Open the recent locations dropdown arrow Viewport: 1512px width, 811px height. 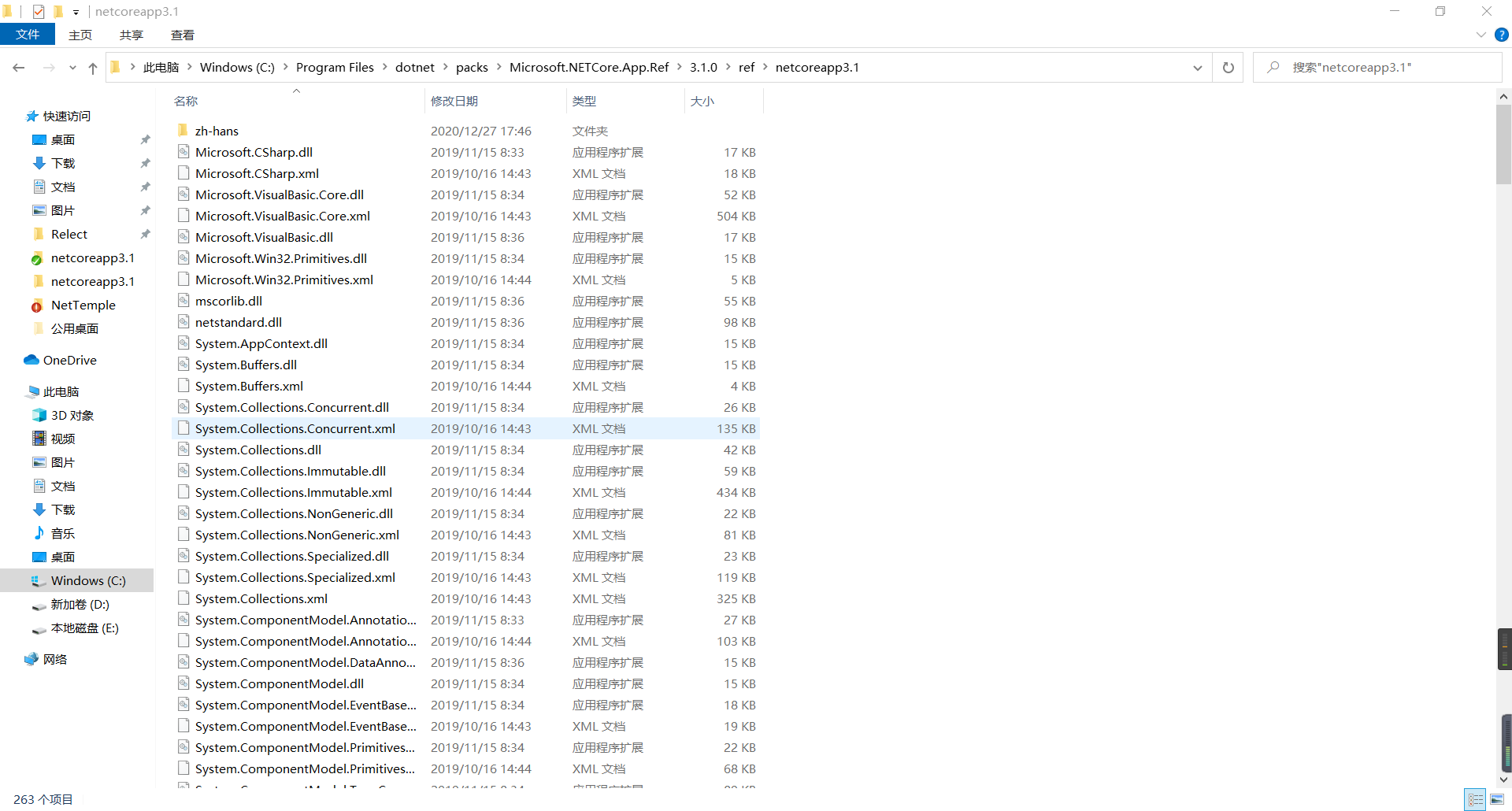(x=72, y=68)
